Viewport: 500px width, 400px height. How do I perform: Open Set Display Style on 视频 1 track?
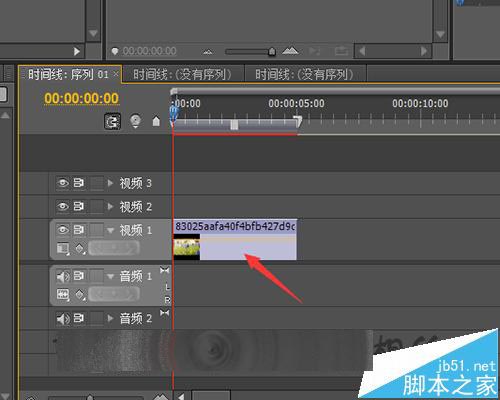coord(63,248)
